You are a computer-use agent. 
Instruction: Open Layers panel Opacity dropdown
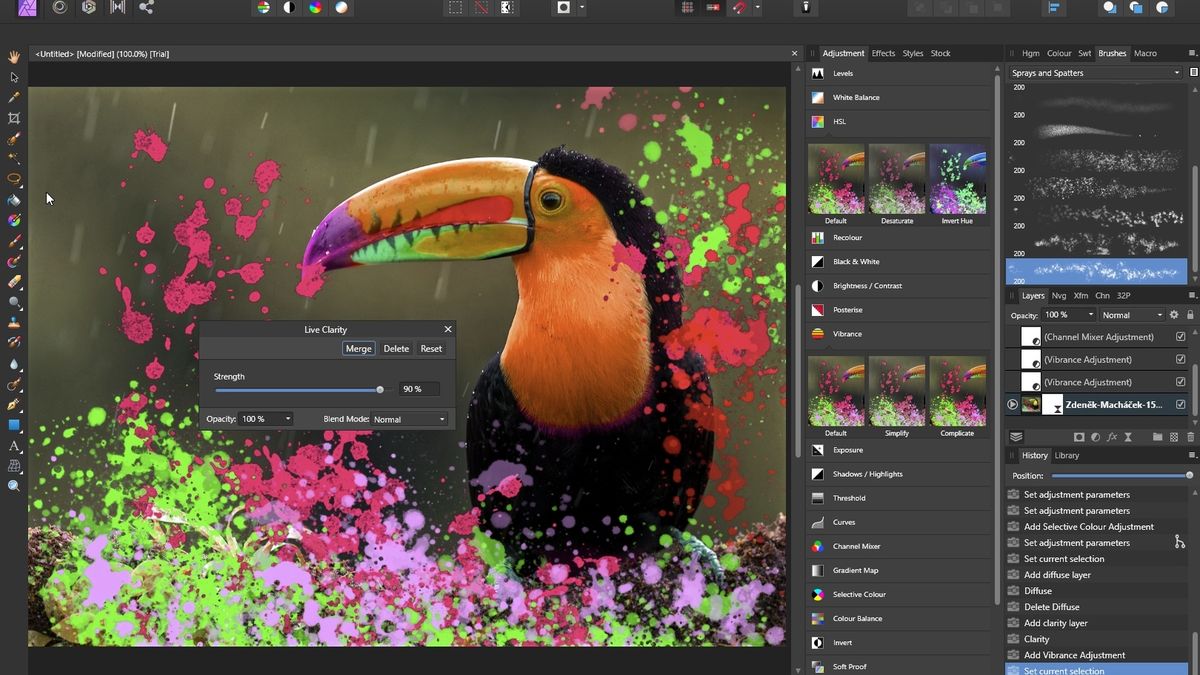[1069, 315]
